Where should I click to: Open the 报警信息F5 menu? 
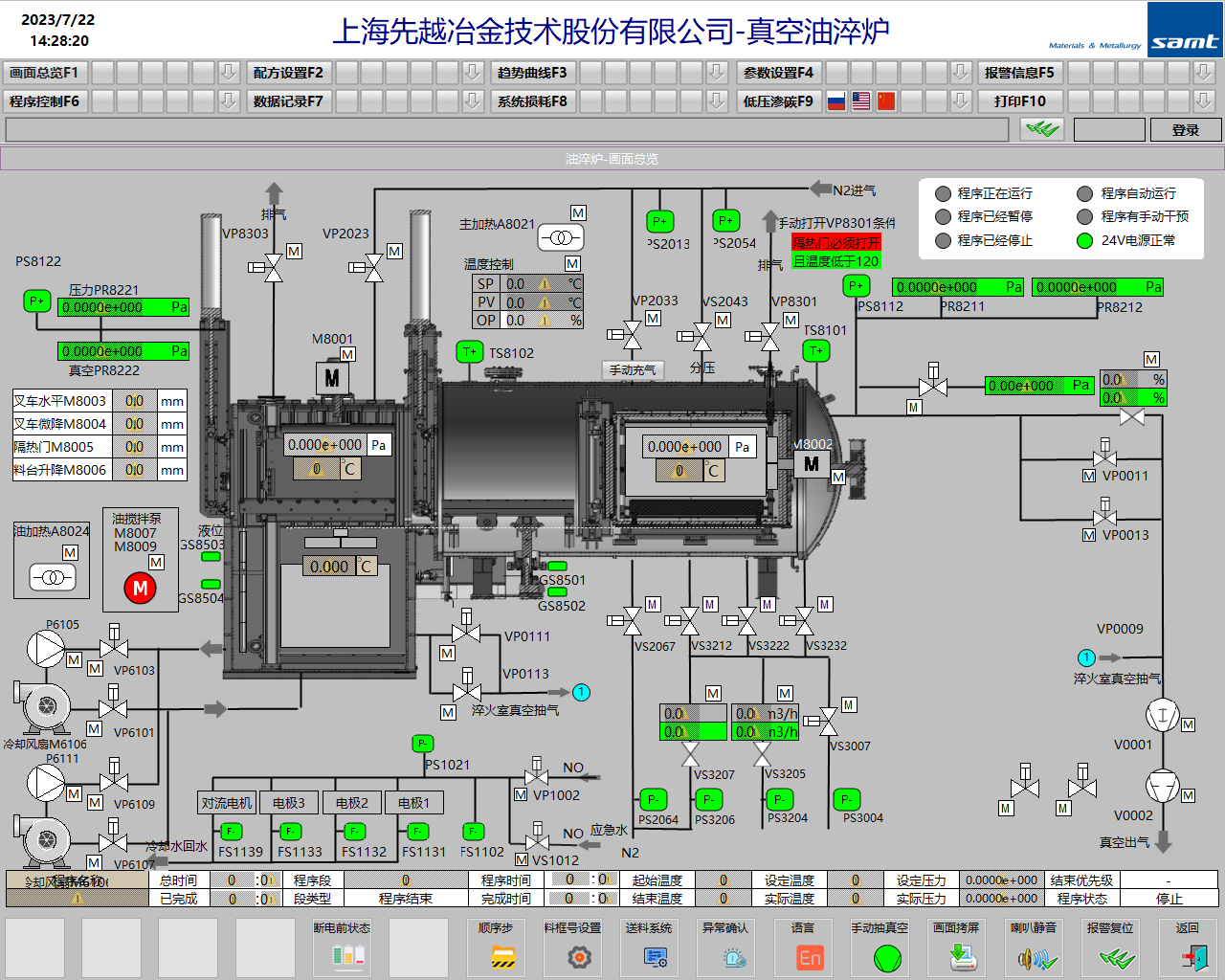[1019, 73]
